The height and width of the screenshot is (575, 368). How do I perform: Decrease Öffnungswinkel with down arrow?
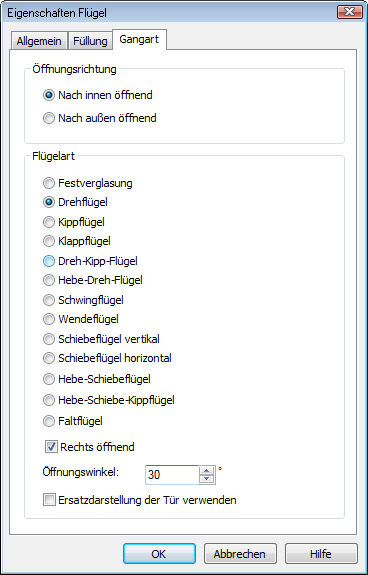[207, 479]
